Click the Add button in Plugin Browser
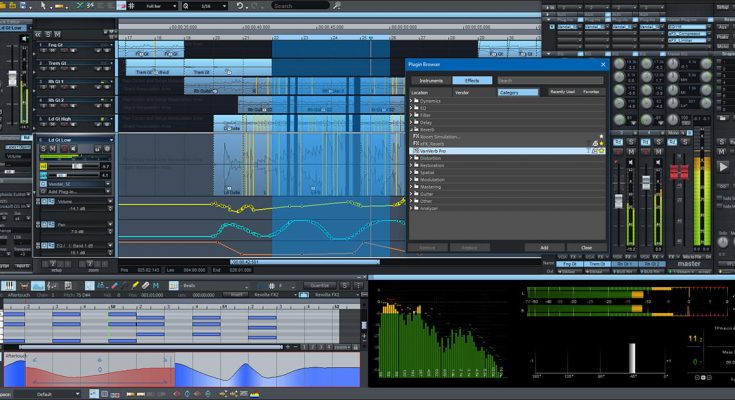The image size is (735, 400). [x=543, y=247]
